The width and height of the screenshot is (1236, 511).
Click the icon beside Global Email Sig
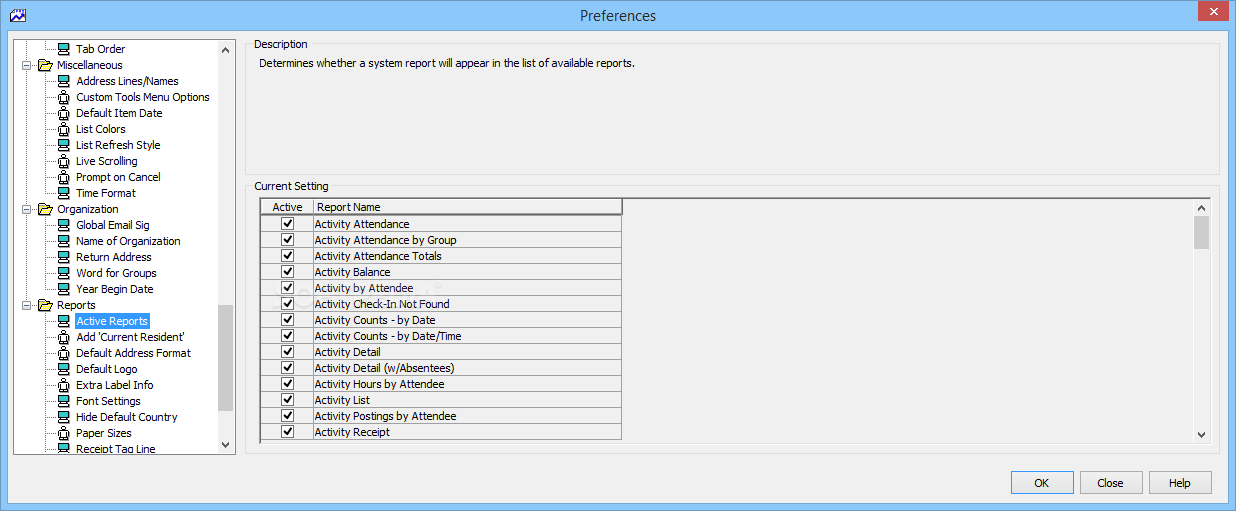pyautogui.click(x=64, y=225)
